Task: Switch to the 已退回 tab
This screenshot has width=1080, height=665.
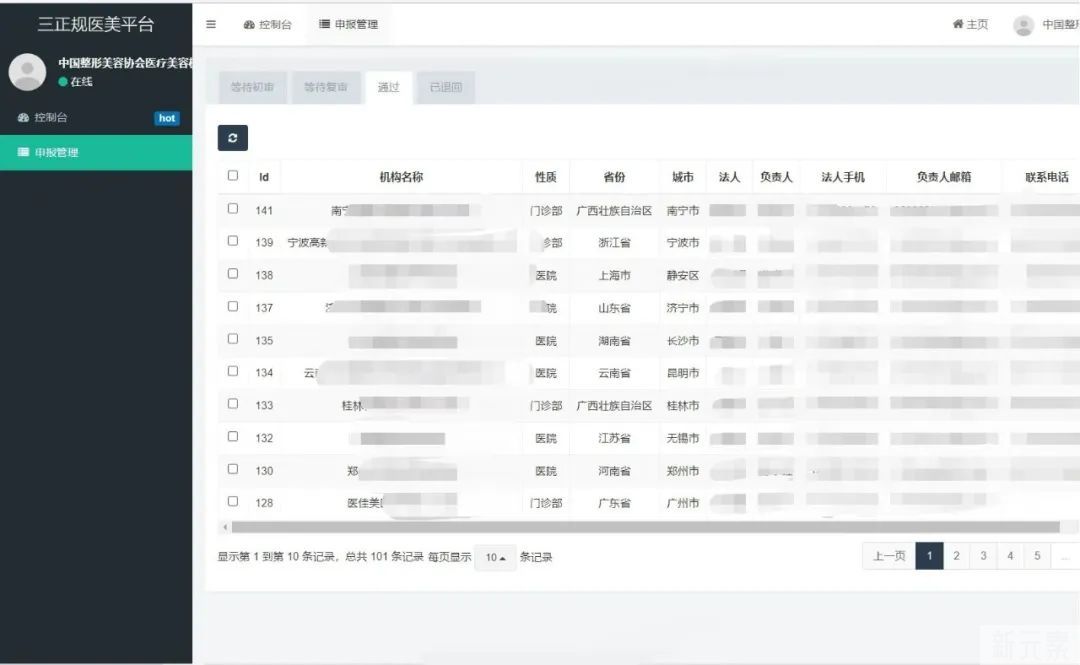Action: 446,88
